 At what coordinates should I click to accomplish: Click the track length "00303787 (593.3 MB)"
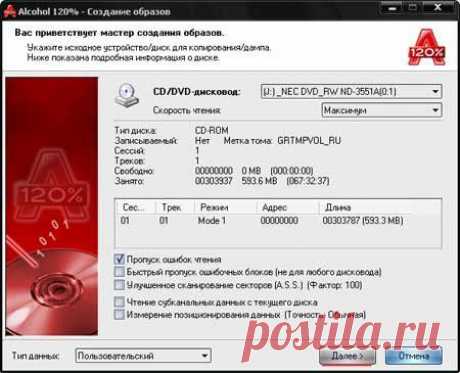(363, 220)
